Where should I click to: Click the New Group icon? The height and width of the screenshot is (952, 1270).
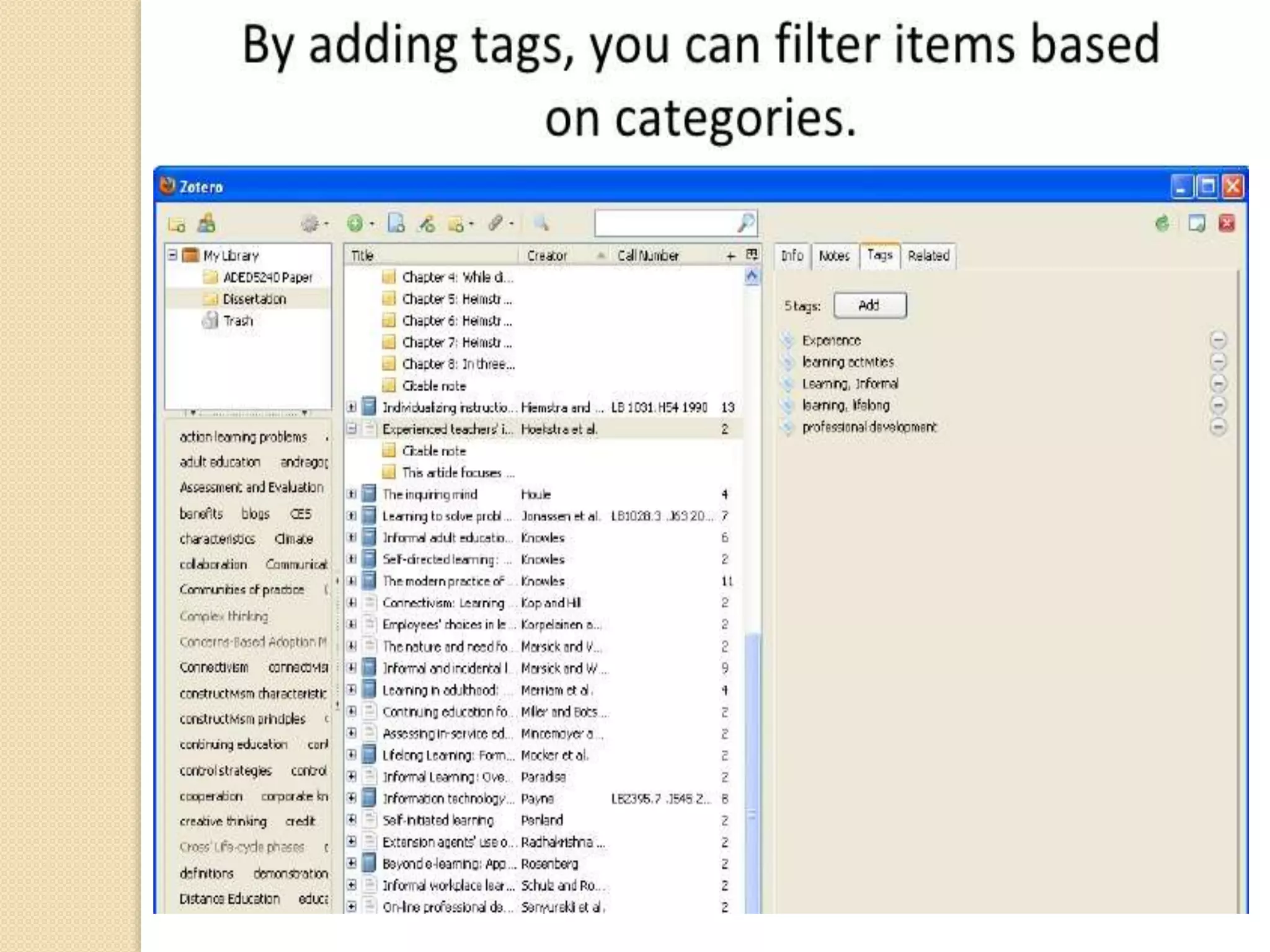206,223
